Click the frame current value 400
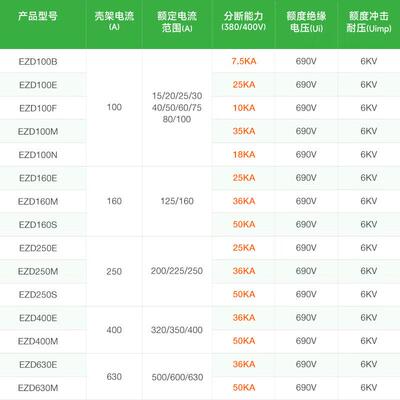 [114, 330]
